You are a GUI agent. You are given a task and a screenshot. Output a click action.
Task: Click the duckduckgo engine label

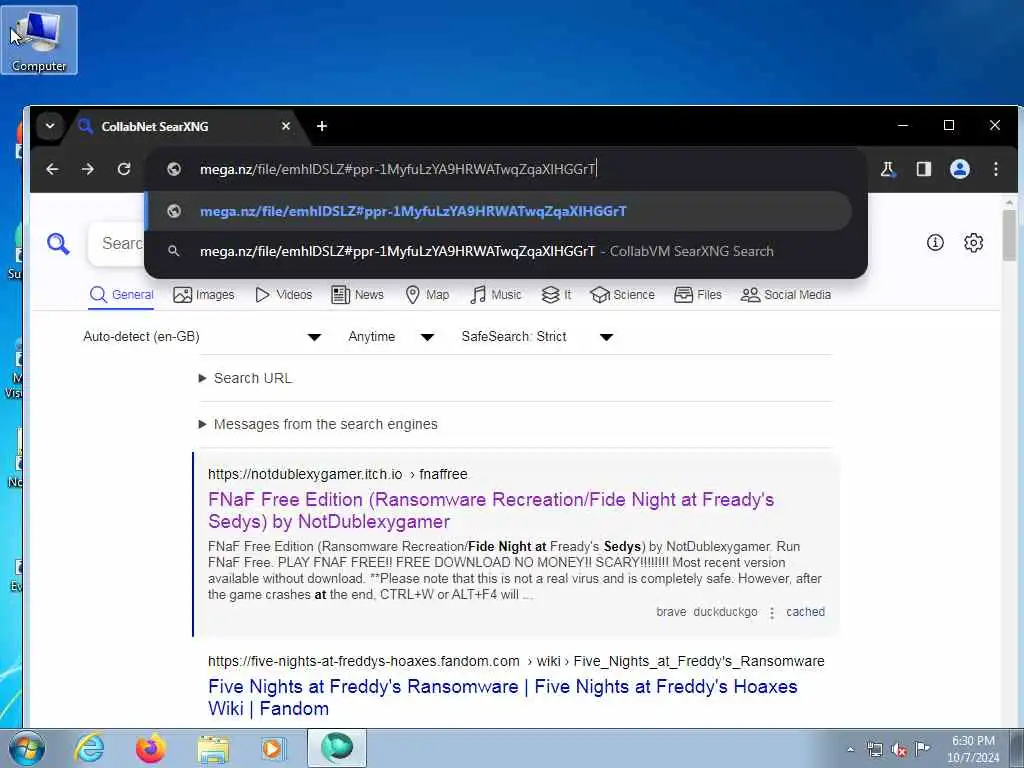point(725,612)
